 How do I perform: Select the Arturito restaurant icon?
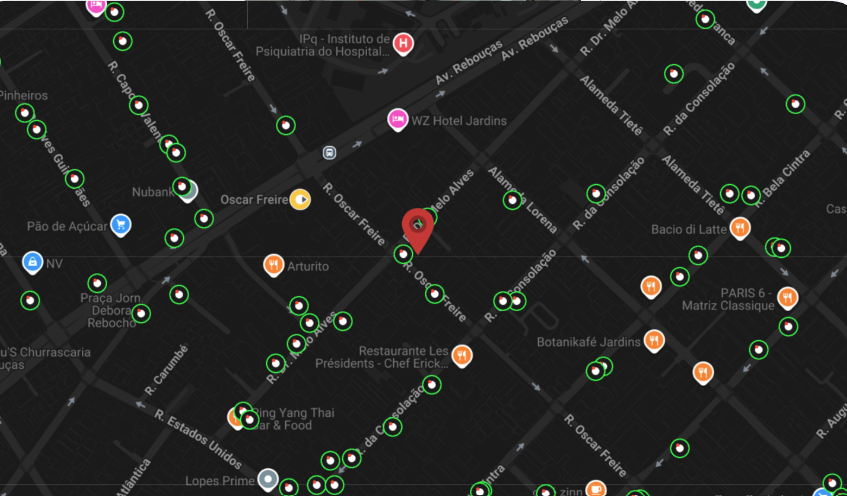[x=274, y=265]
